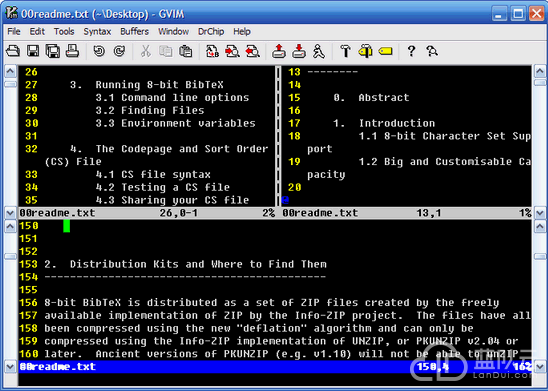Image resolution: width=548 pixels, height=391 pixels.
Task: Open the Buffers menu
Action: click(x=135, y=31)
